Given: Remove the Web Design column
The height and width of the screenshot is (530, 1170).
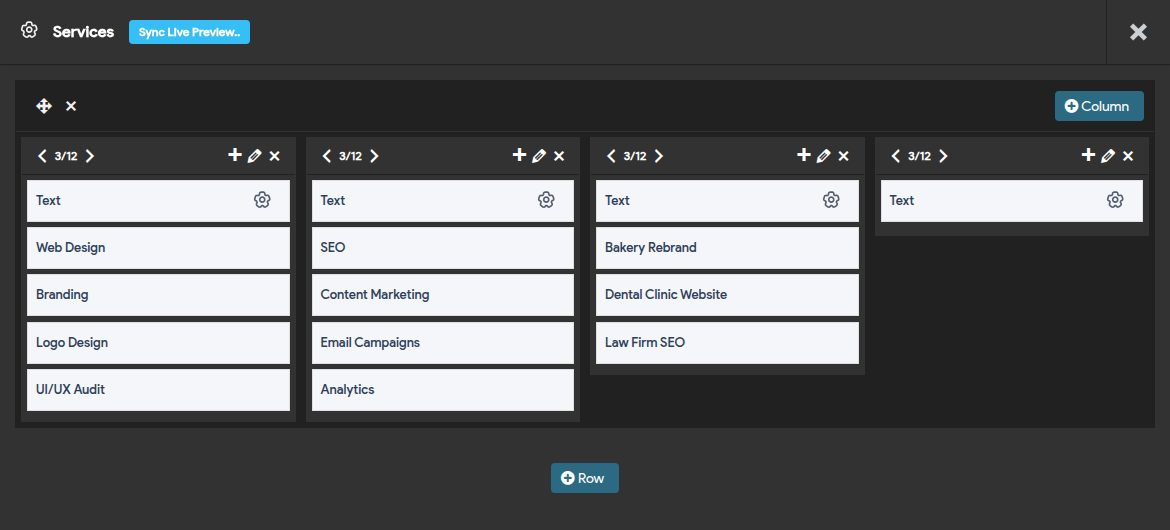Looking at the screenshot, I should [275, 156].
